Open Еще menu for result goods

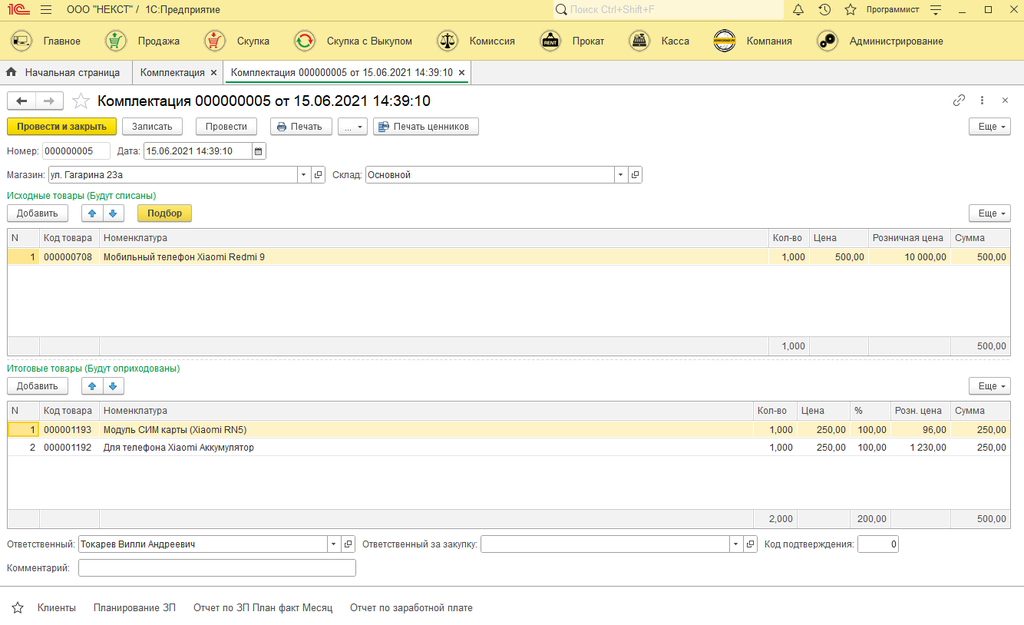(x=989, y=386)
